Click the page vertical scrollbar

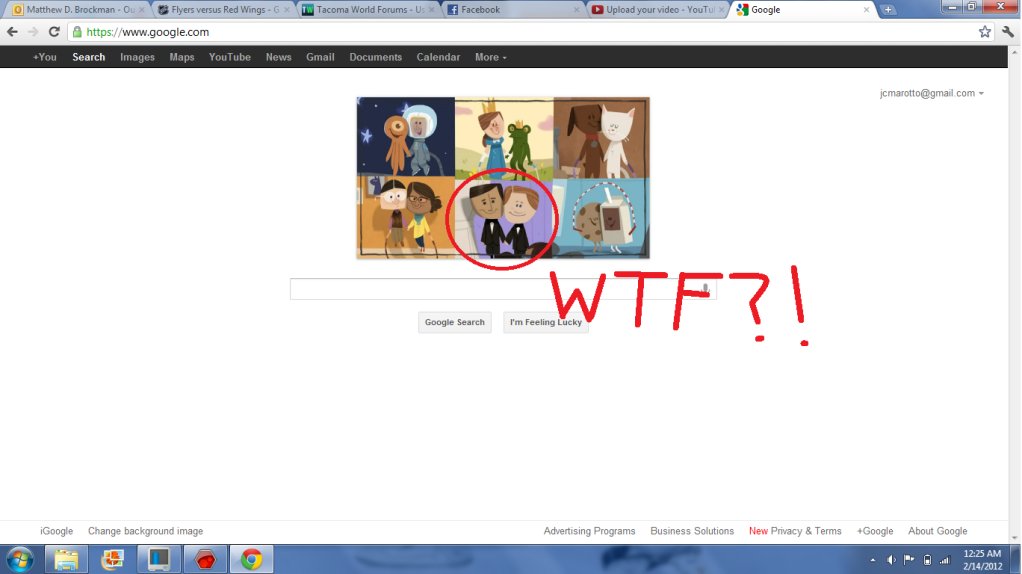[x=1014, y=295]
